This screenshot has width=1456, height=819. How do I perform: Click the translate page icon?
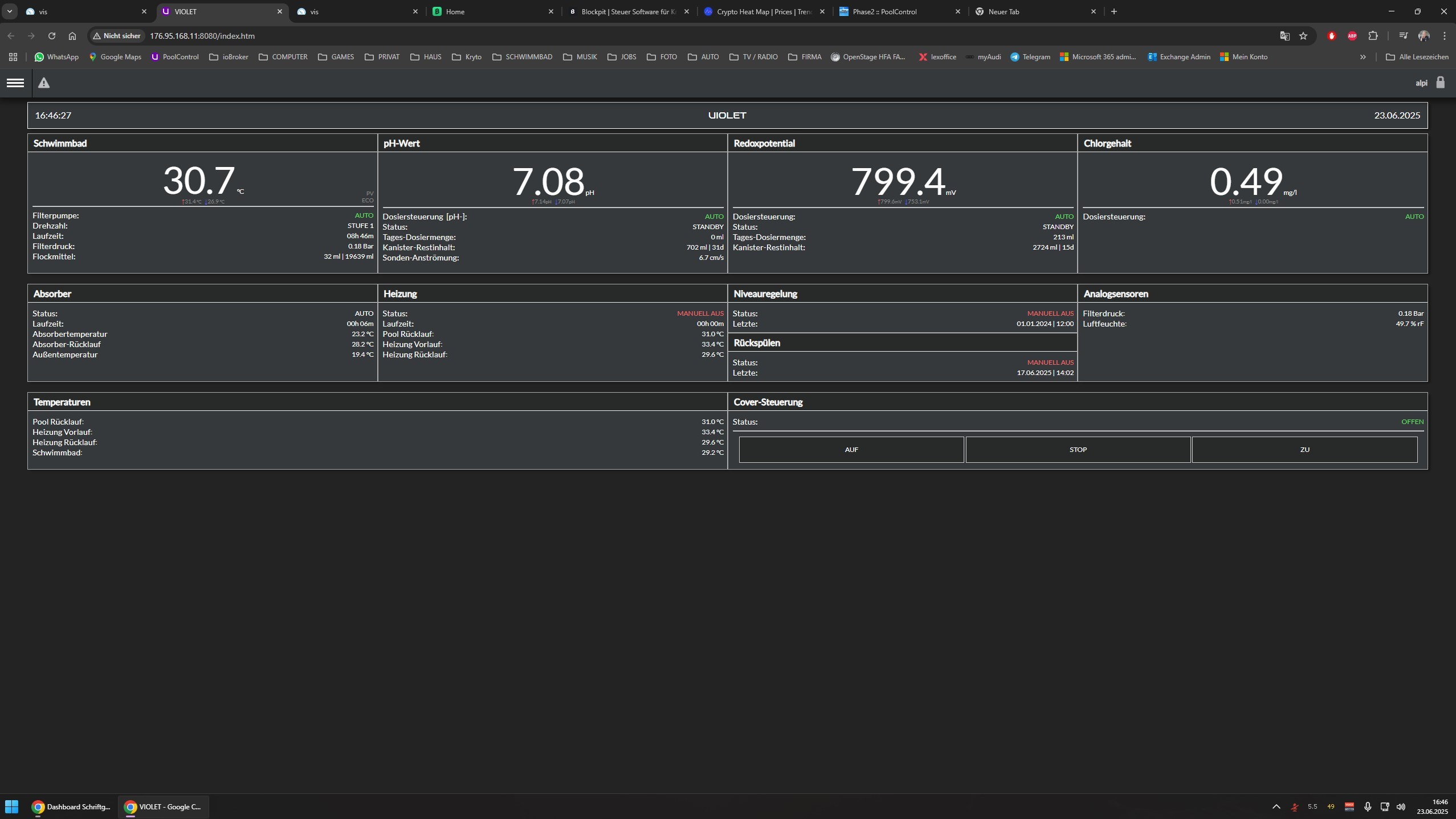coord(1284,36)
